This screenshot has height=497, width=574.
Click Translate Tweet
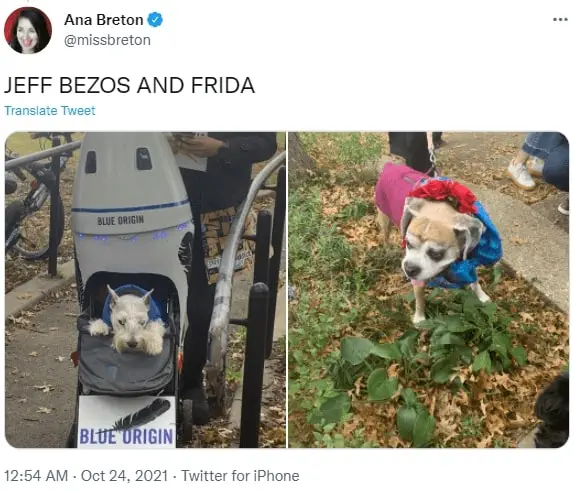(50, 111)
